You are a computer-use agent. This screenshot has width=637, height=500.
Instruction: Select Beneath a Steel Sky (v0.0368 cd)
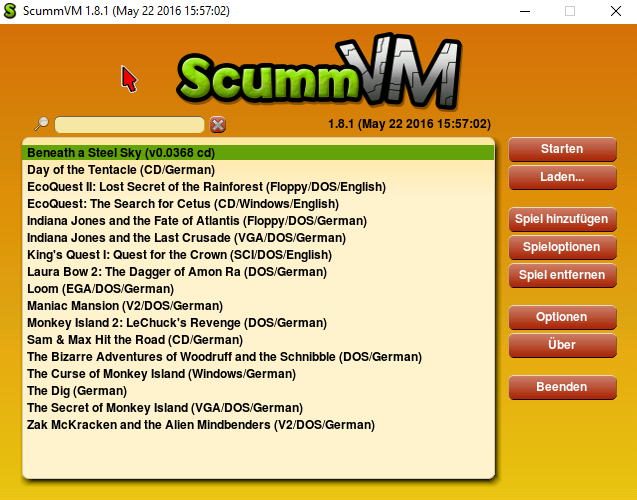pyautogui.click(x=258, y=153)
